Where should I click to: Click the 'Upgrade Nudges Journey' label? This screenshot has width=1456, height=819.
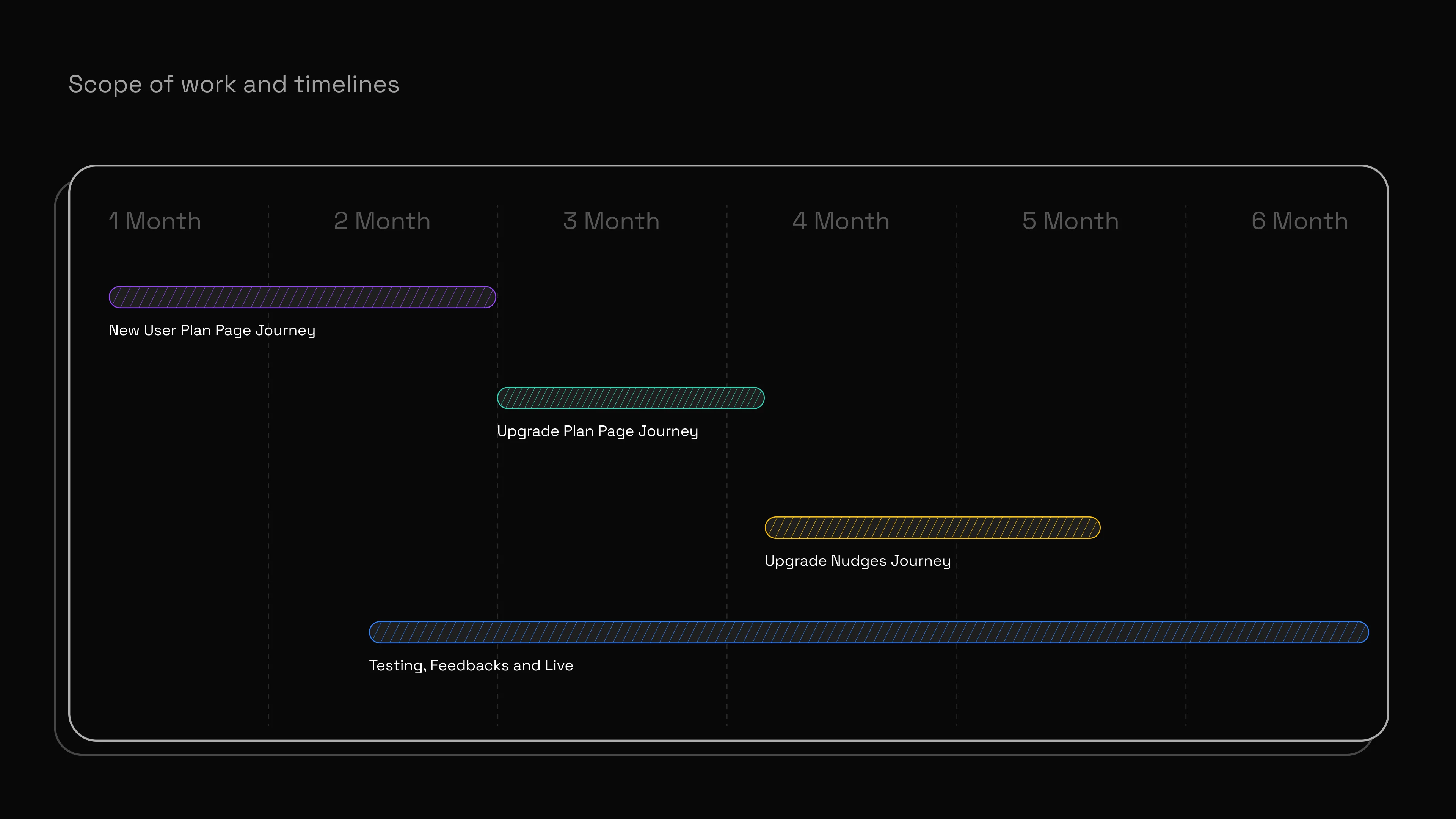click(x=857, y=561)
